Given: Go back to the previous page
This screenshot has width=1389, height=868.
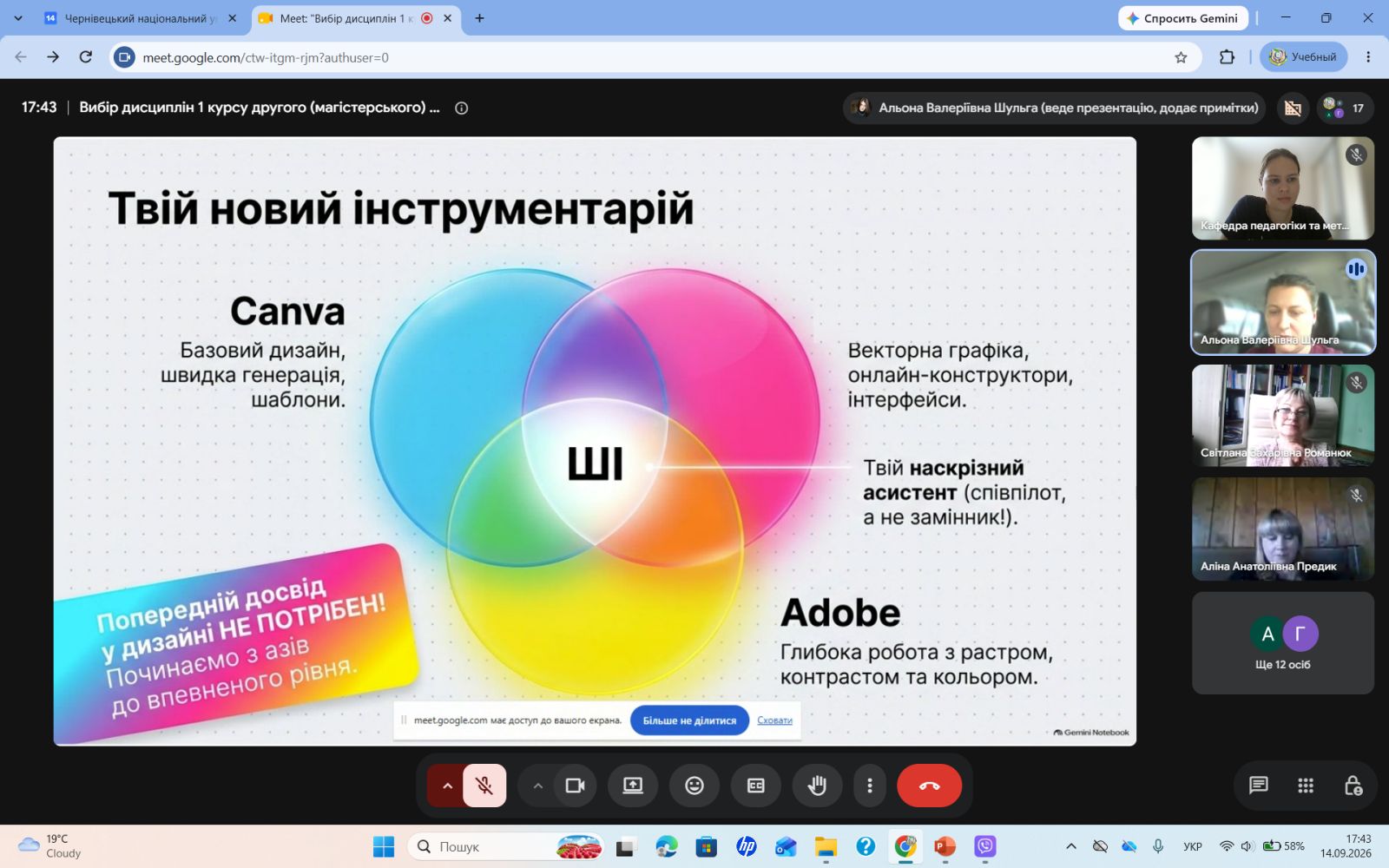Looking at the screenshot, I should (21, 57).
